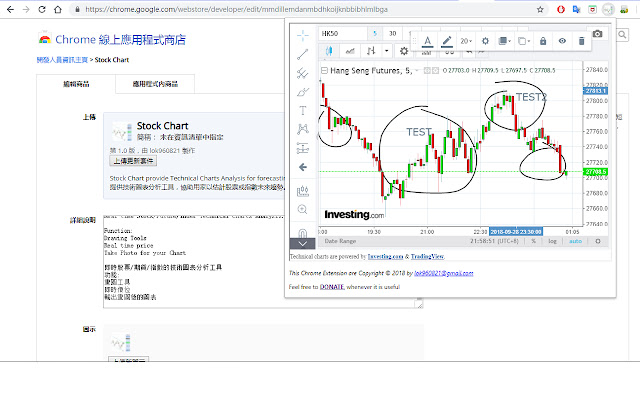640x400 pixels.
Task: Click the Chrome Web Store logo title
Action: coord(112,40)
